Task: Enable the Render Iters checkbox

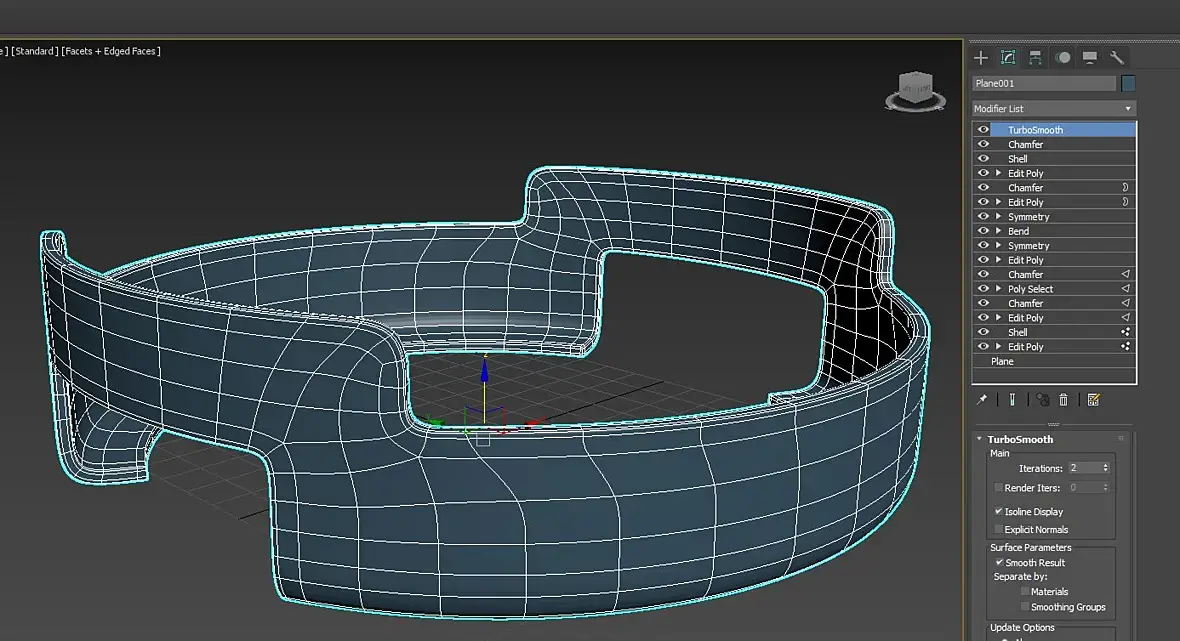Action: (999, 488)
